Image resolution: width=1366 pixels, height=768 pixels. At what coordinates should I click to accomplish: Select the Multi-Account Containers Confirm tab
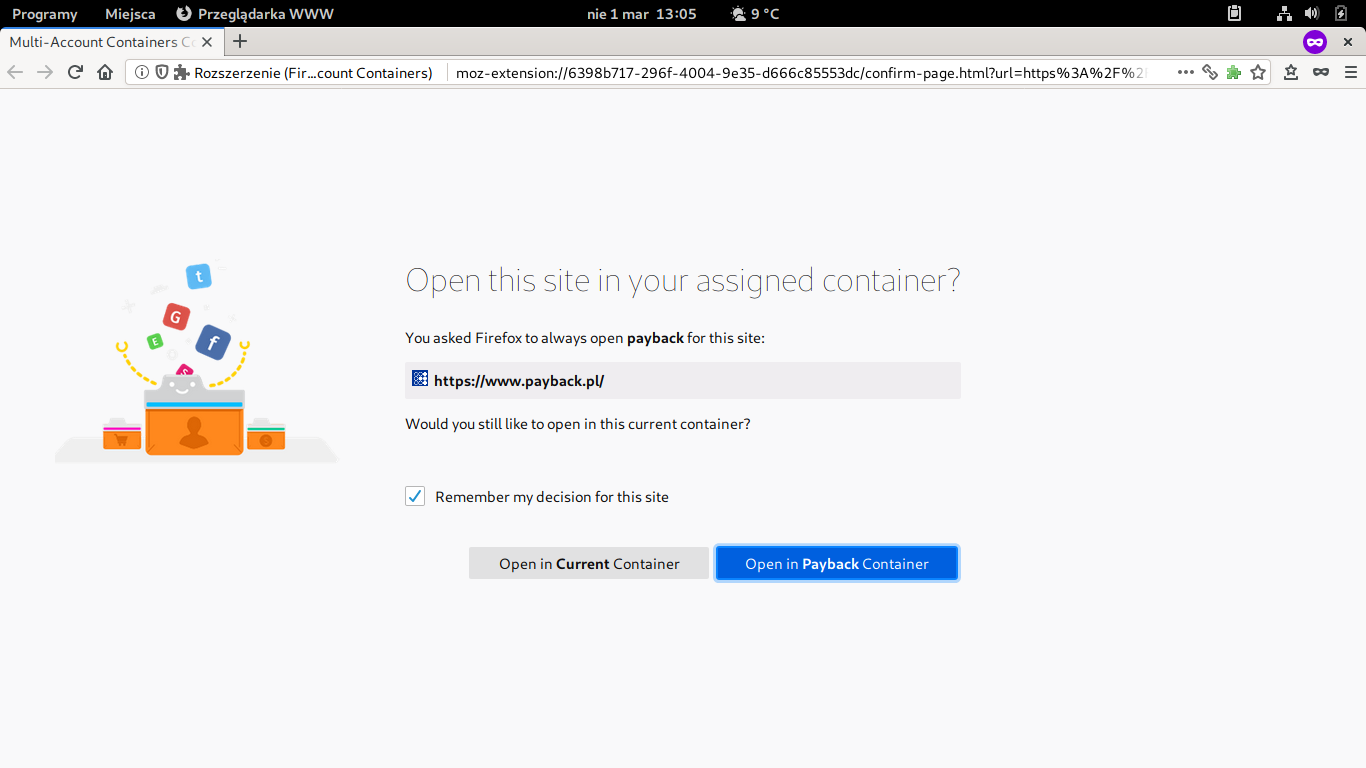click(100, 42)
